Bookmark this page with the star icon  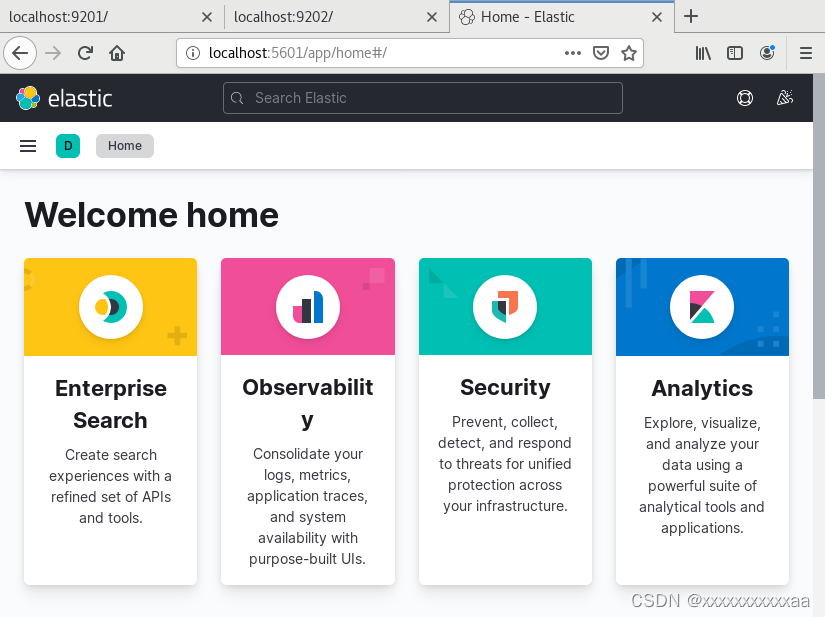pyautogui.click(x=629, y=53)
